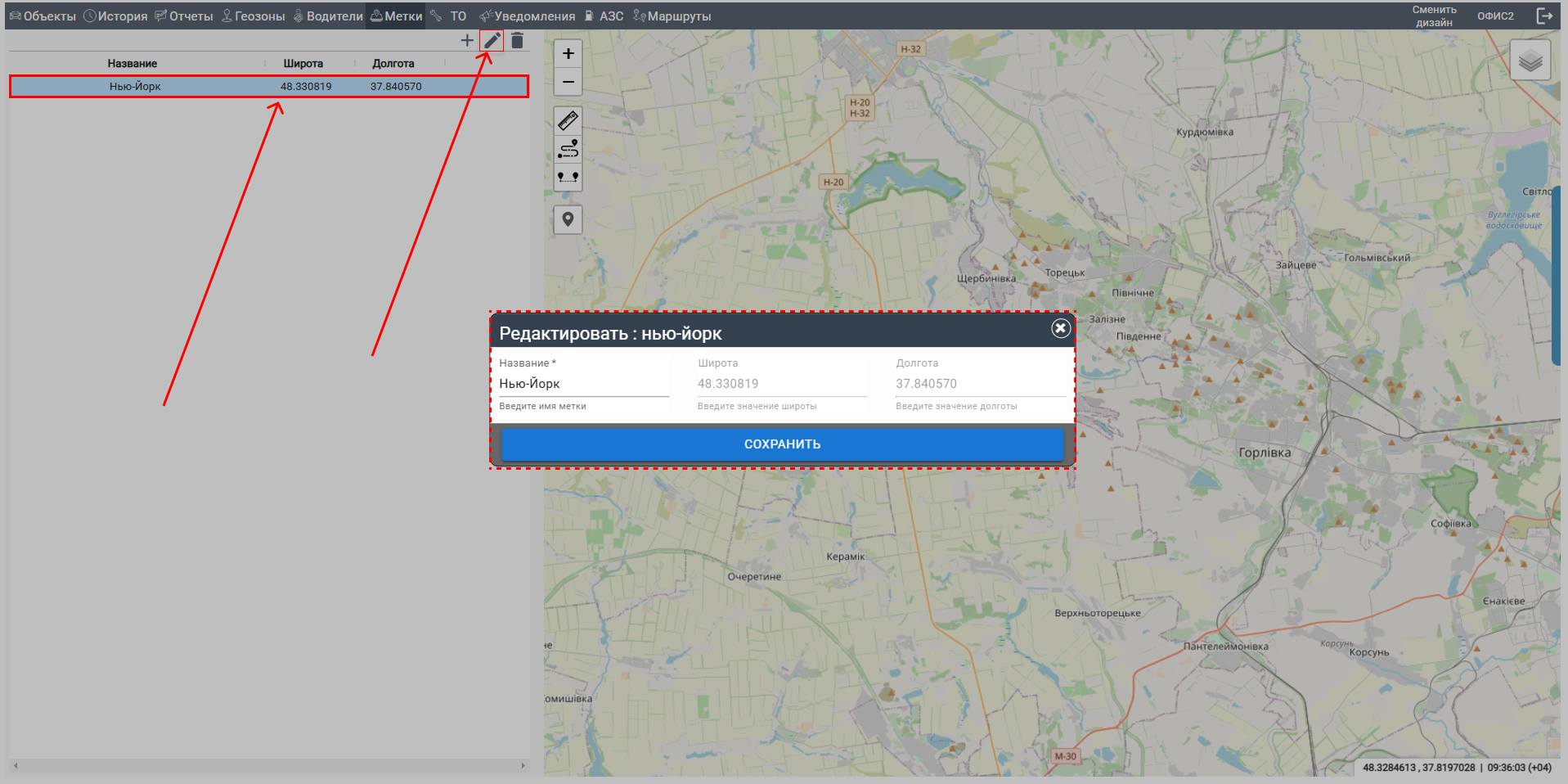
Task: Click Сменить дизайн link
Action: [x=1434, y=16]
